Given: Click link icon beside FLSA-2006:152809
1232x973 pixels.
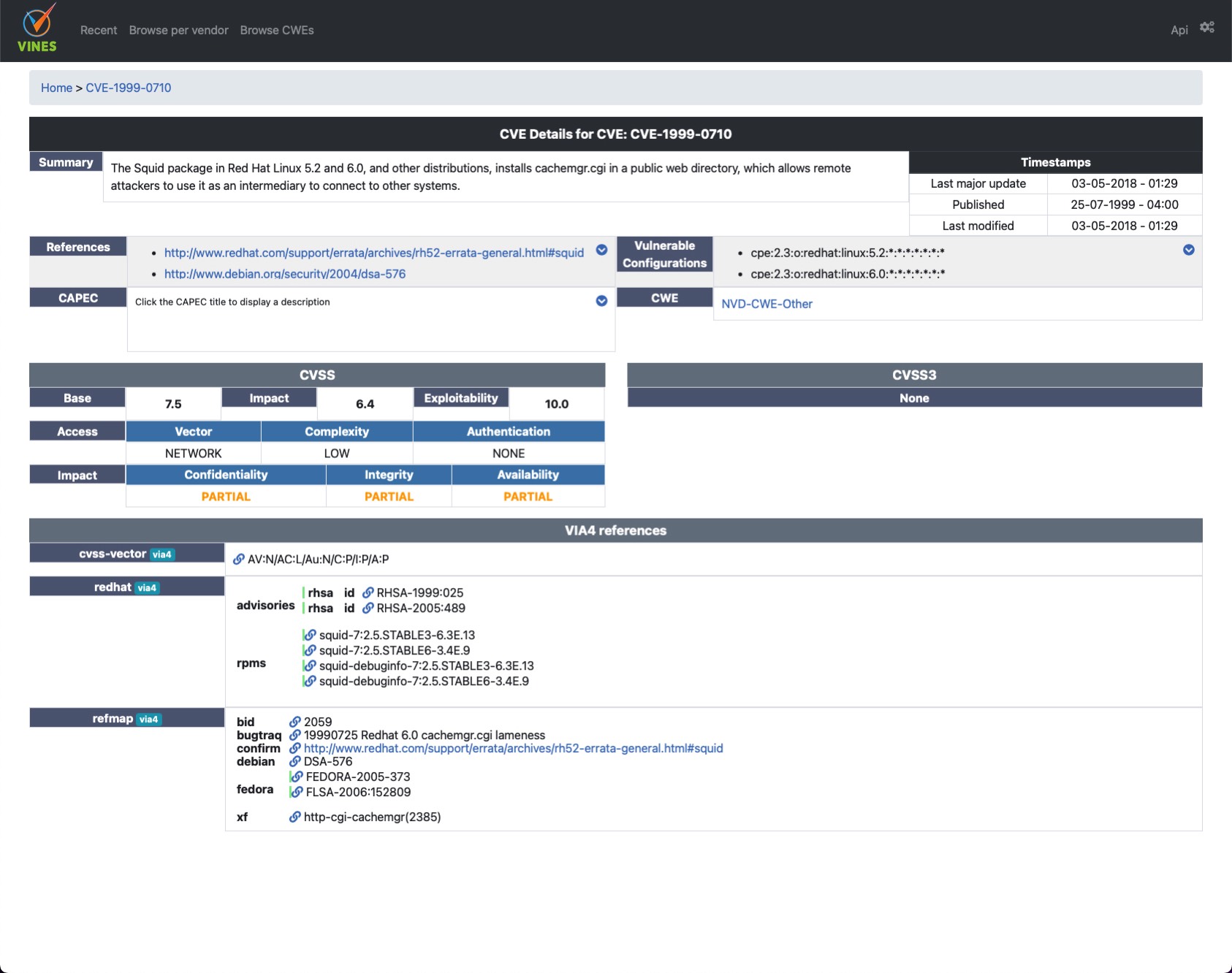Looking at the screenshot, I should (297, 792).
